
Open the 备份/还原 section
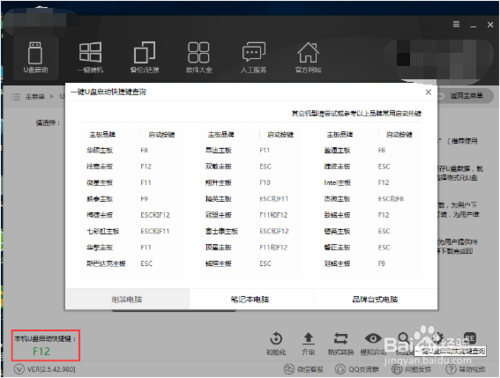click(x=145, y=57)
